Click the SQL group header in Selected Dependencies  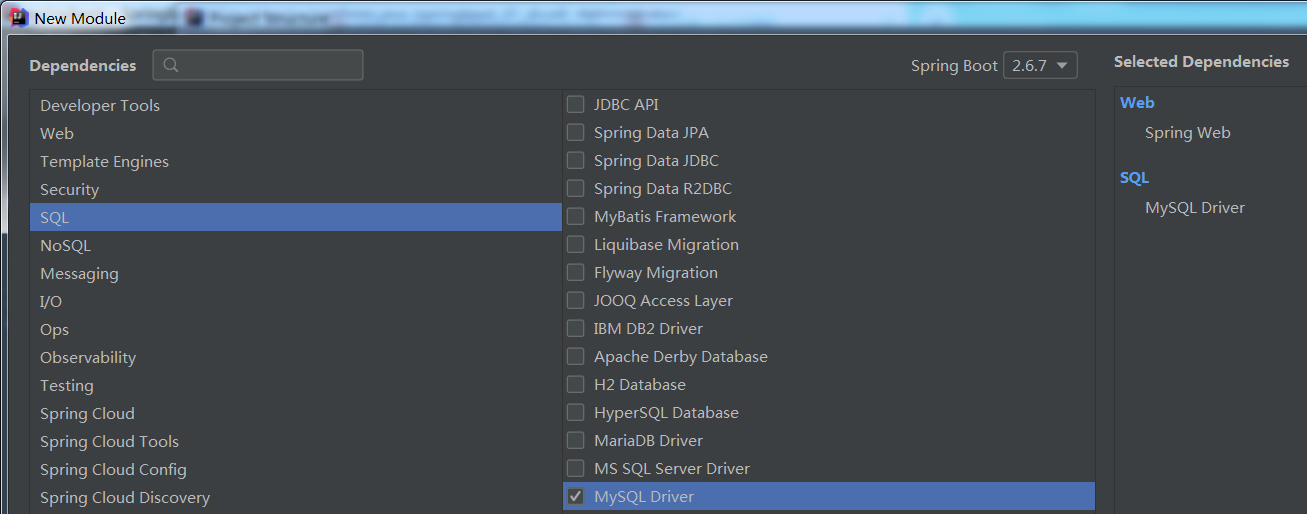[1134, 177]
